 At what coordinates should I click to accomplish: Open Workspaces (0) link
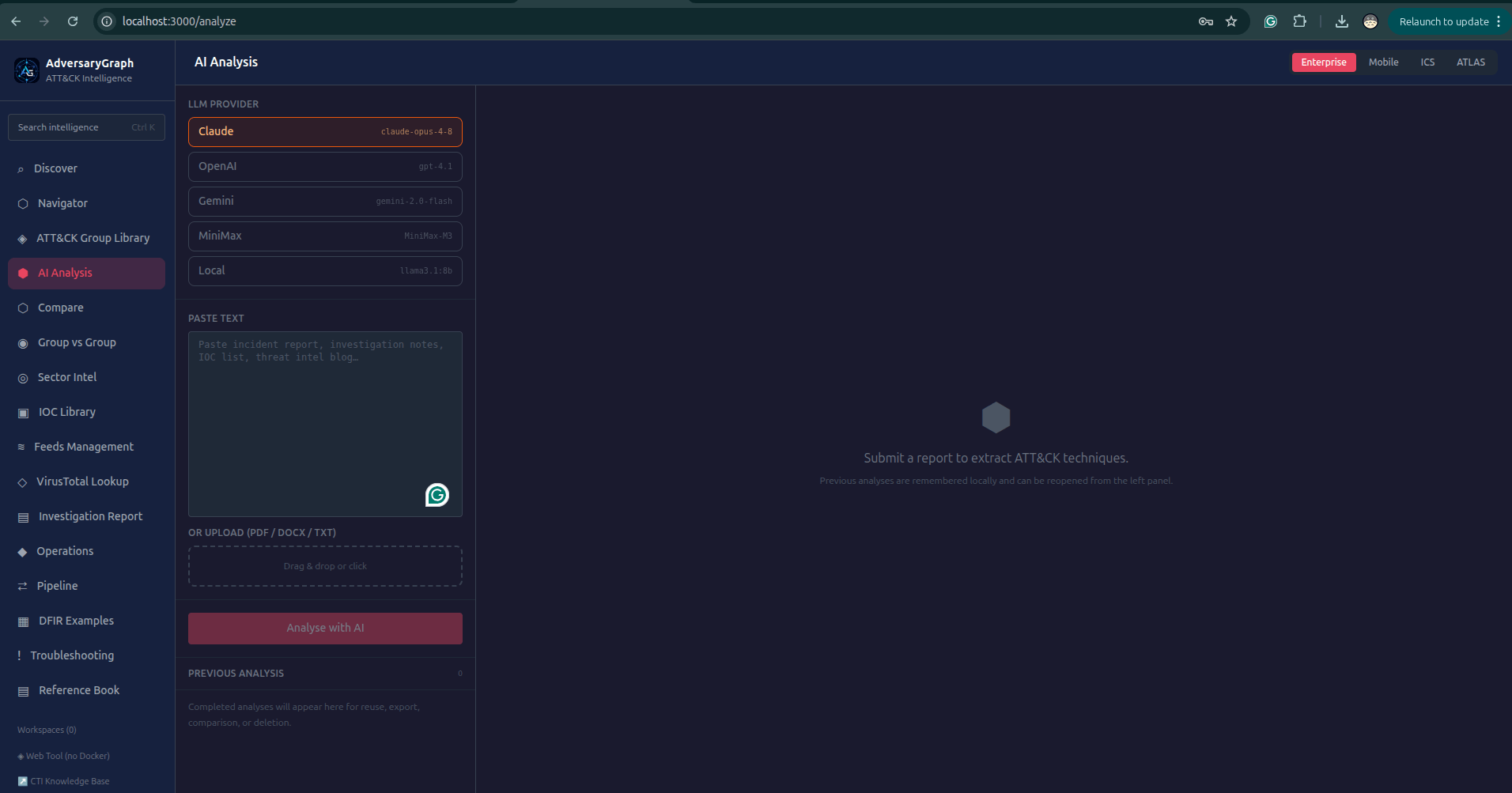pos(47,730)
